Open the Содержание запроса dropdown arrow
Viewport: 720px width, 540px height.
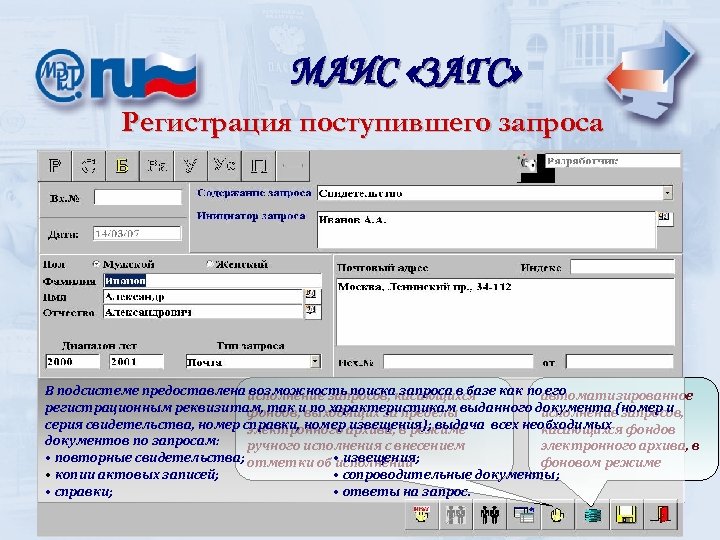pos(668,193)
